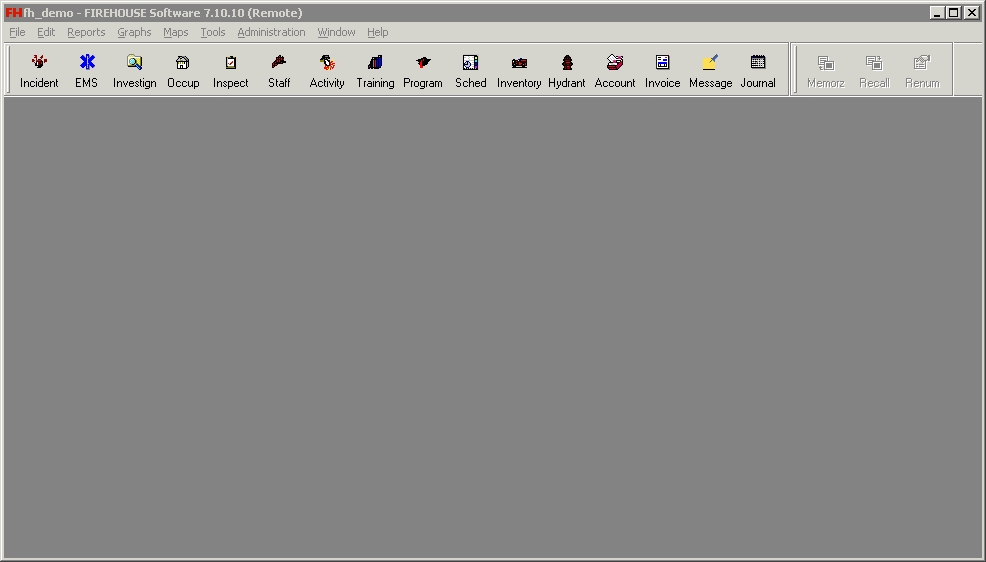
Task: Close the FIREHOUSE Software window
Action: [972, 13]
